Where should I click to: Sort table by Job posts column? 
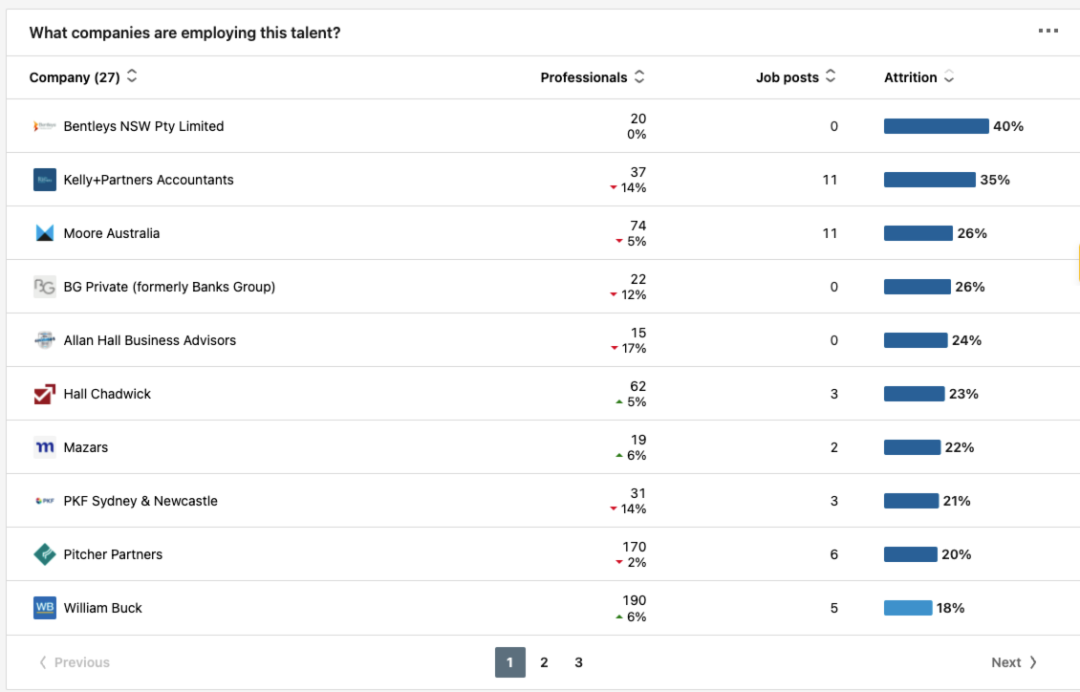(x=830, y=77)
